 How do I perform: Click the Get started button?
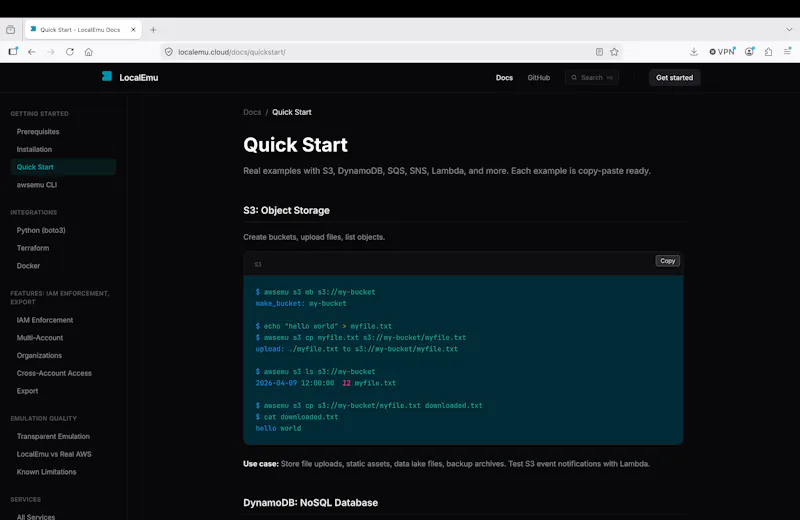[674, 78]
